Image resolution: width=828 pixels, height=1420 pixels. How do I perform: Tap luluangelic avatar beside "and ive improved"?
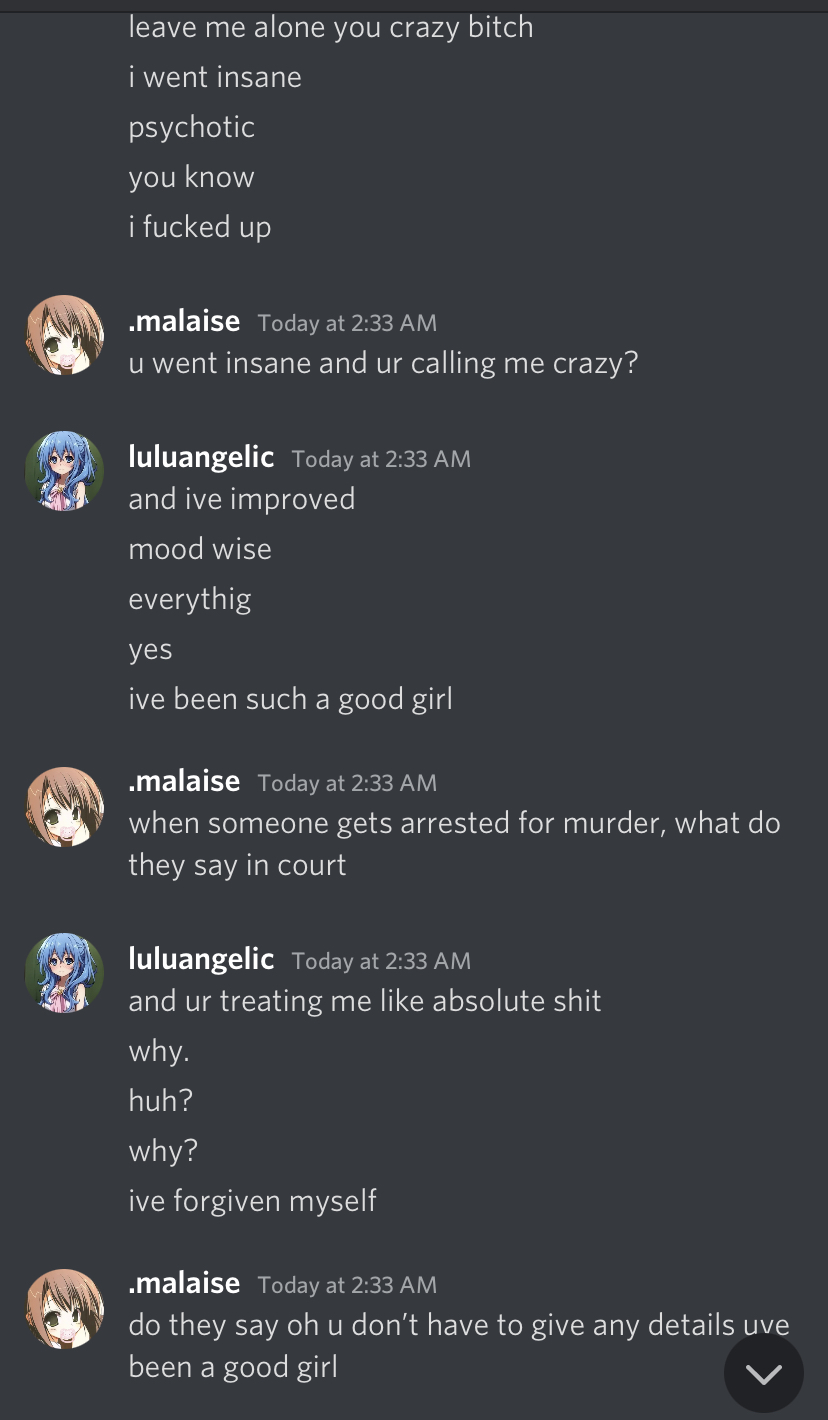pos(65,471)
